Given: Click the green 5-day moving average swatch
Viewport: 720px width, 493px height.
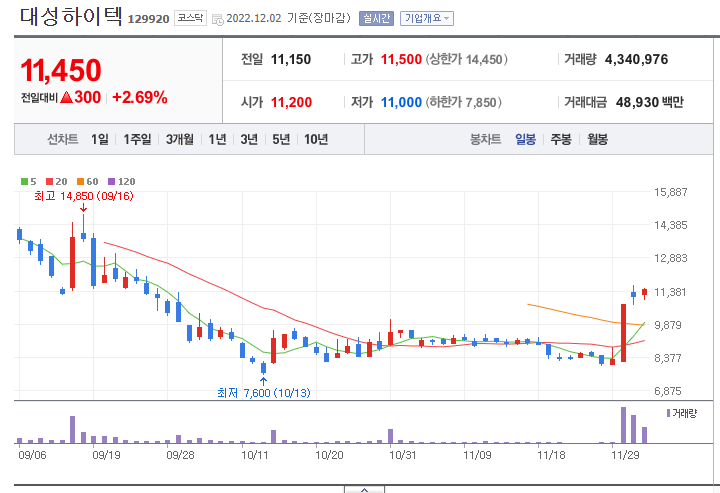Looking at the screenshot, I should click(24, 182).
